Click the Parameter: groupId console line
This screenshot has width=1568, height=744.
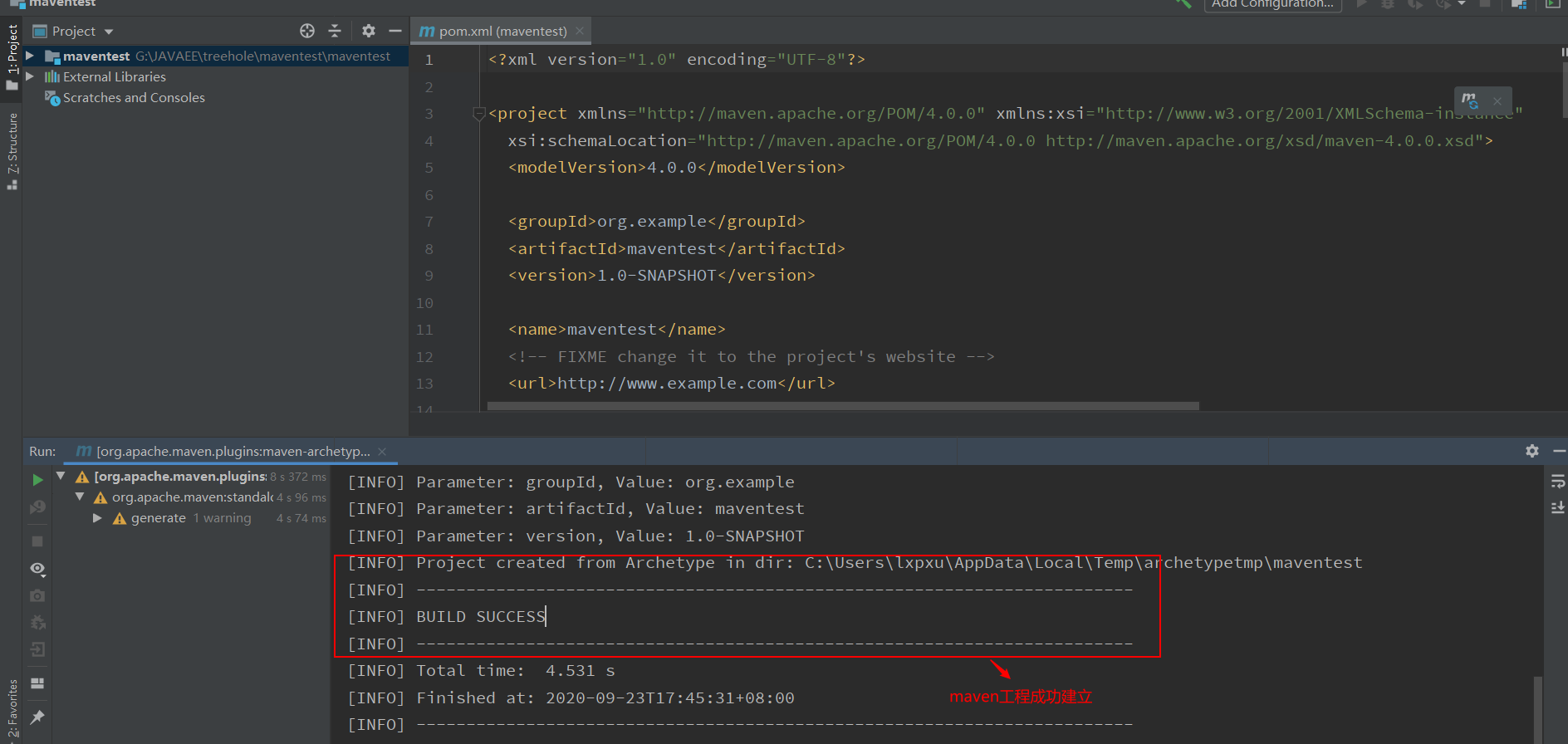coord(571,482)
